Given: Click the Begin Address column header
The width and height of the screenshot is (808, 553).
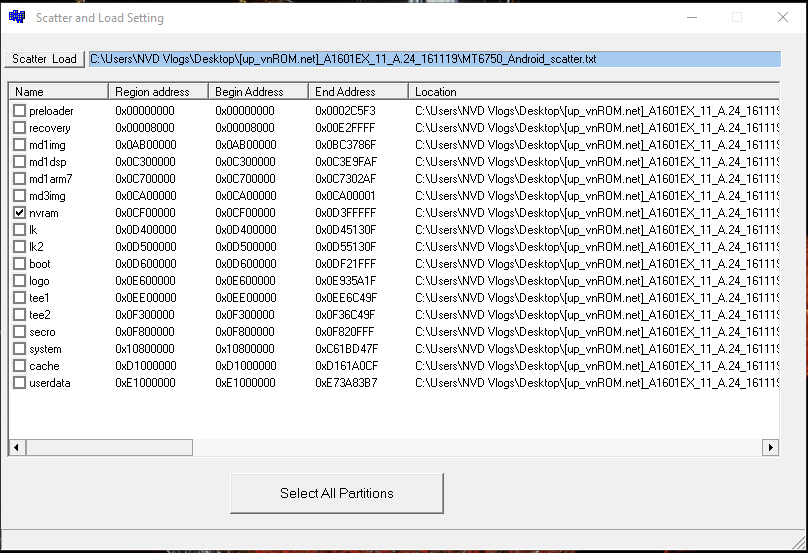Looking at the screenshot, I should [x=258, y=92].
